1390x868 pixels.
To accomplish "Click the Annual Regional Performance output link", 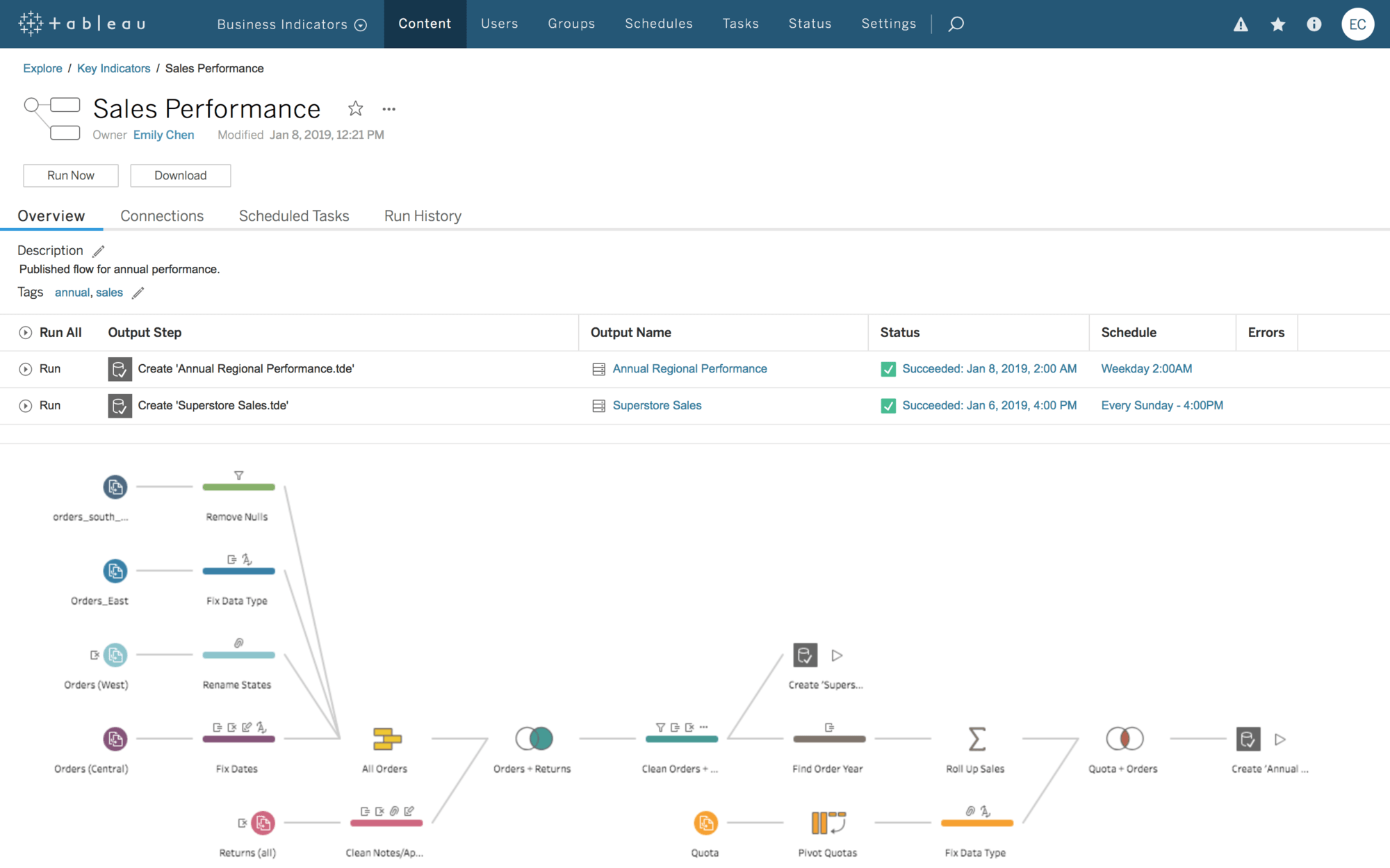I will click(688, 368).
